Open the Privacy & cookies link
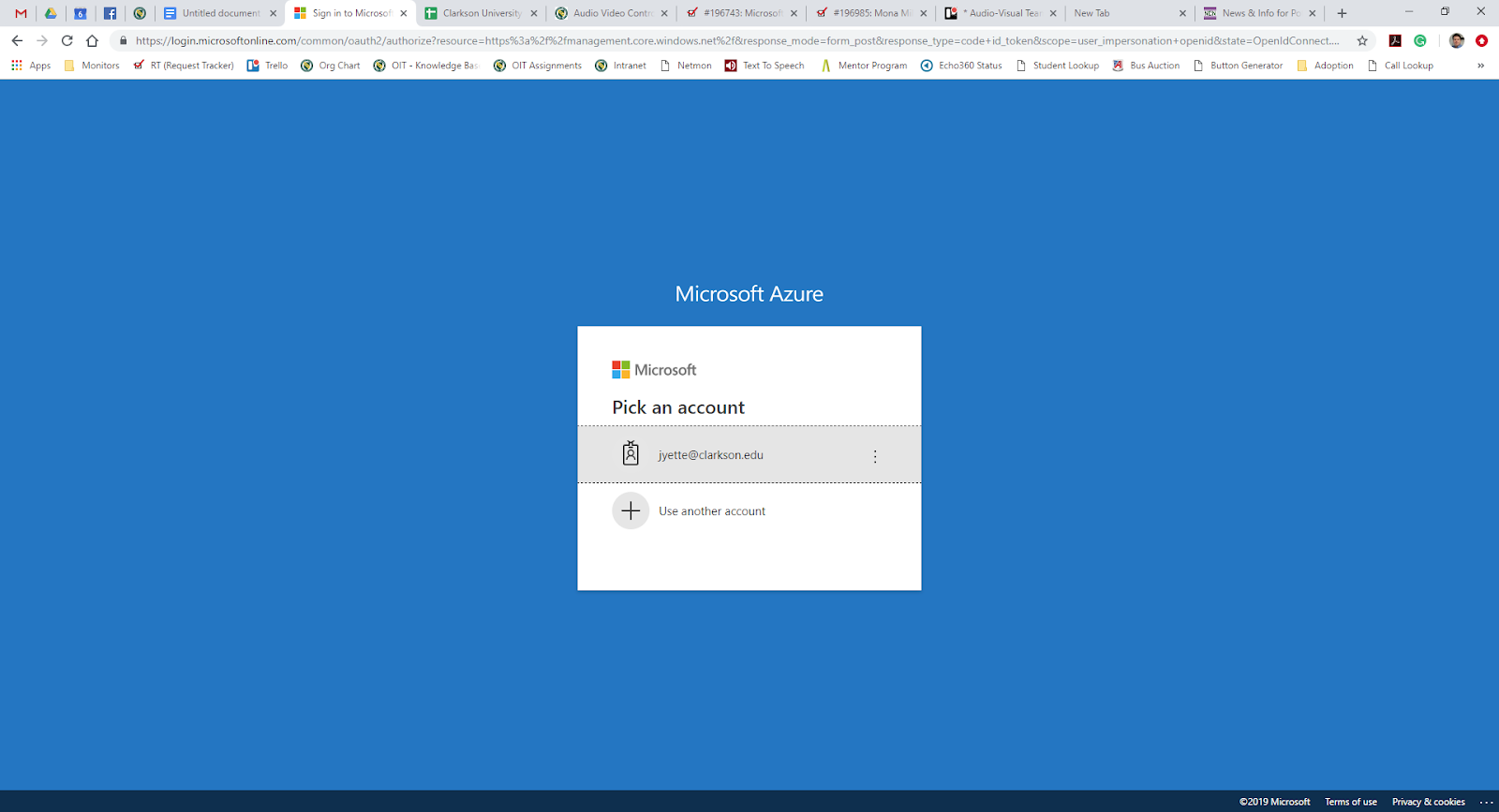1499x812 pixels. tap(1428, 802)
